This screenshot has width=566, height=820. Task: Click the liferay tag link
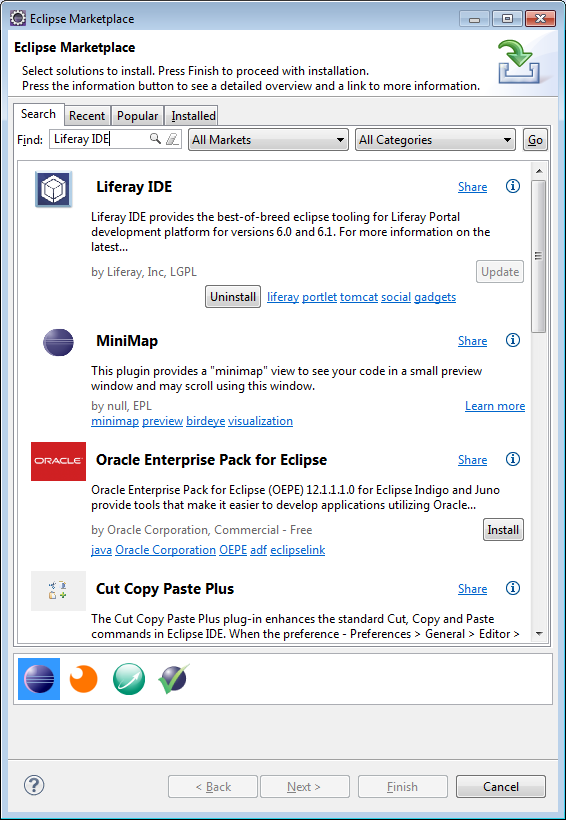tap(283, 297)
